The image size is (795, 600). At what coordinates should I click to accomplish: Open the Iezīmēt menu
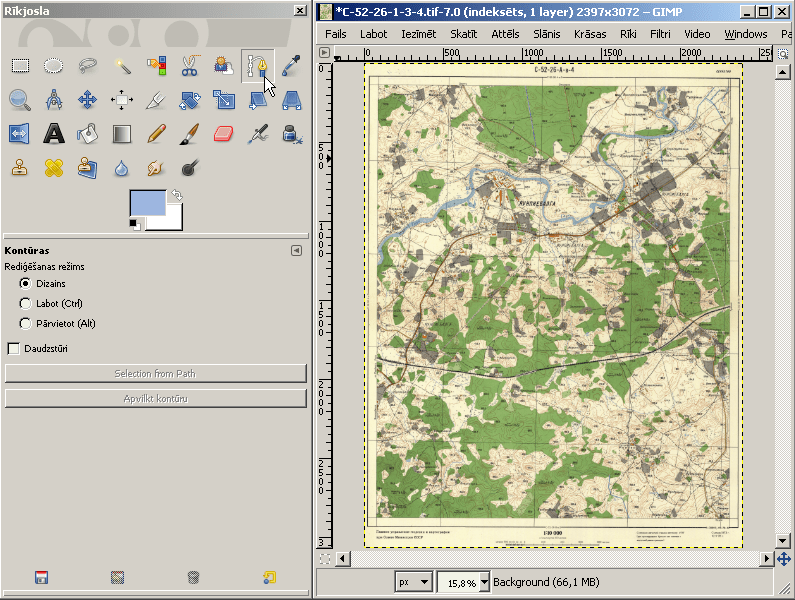[x=419, y=34]
